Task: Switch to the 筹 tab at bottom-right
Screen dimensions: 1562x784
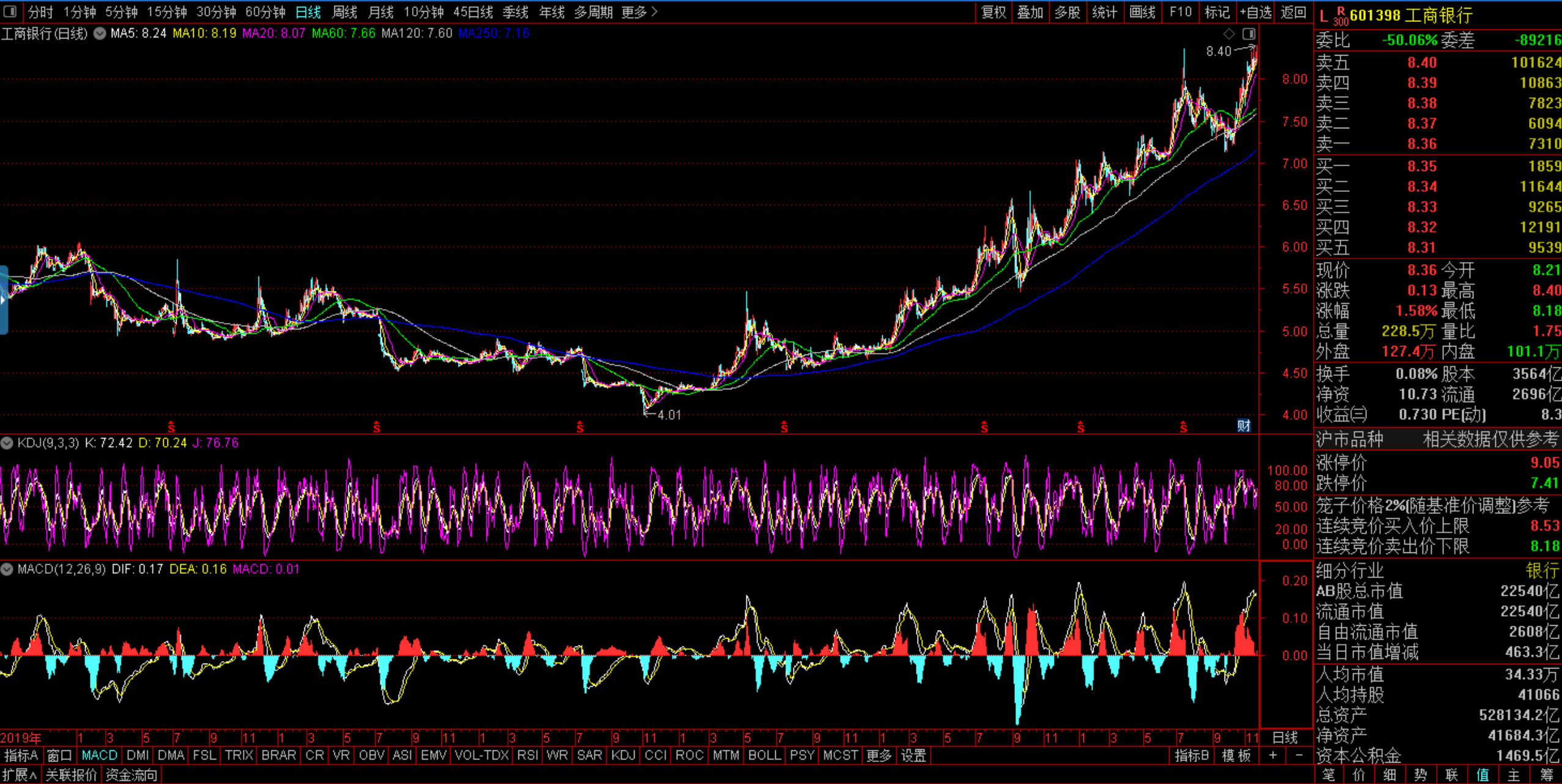Action: pos(1546,775)
